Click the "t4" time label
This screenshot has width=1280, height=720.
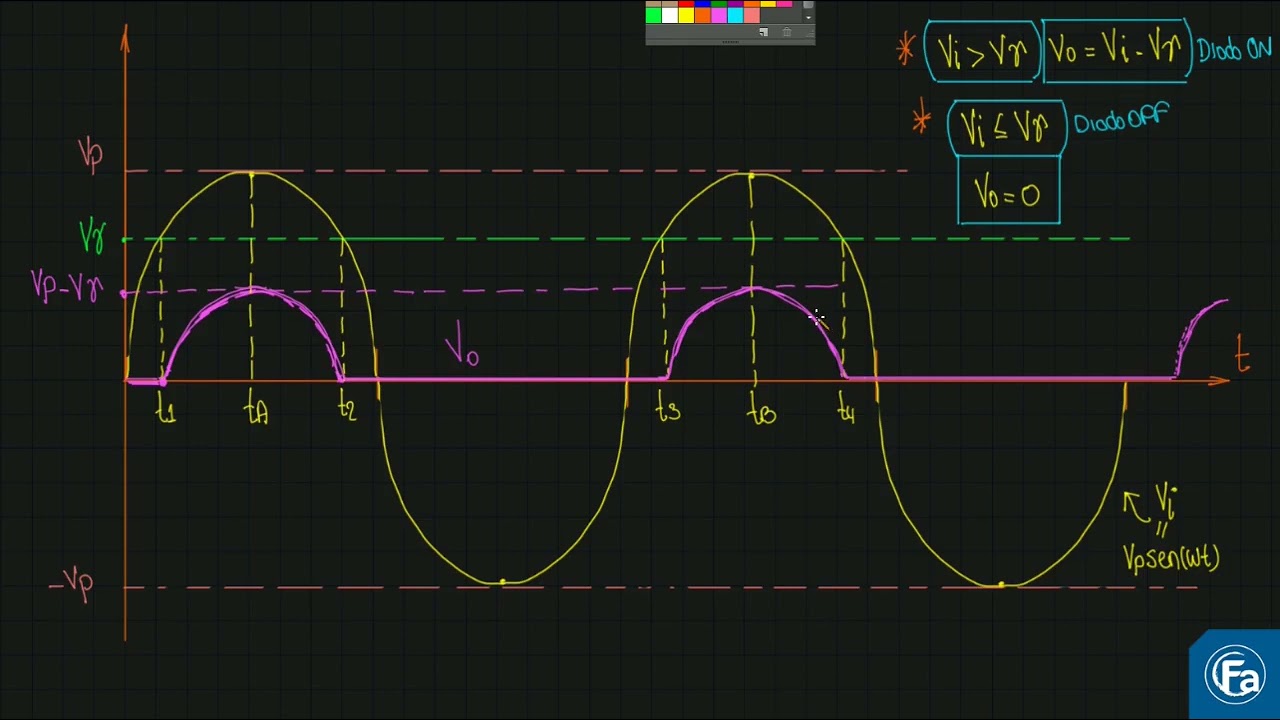point(846,409)
